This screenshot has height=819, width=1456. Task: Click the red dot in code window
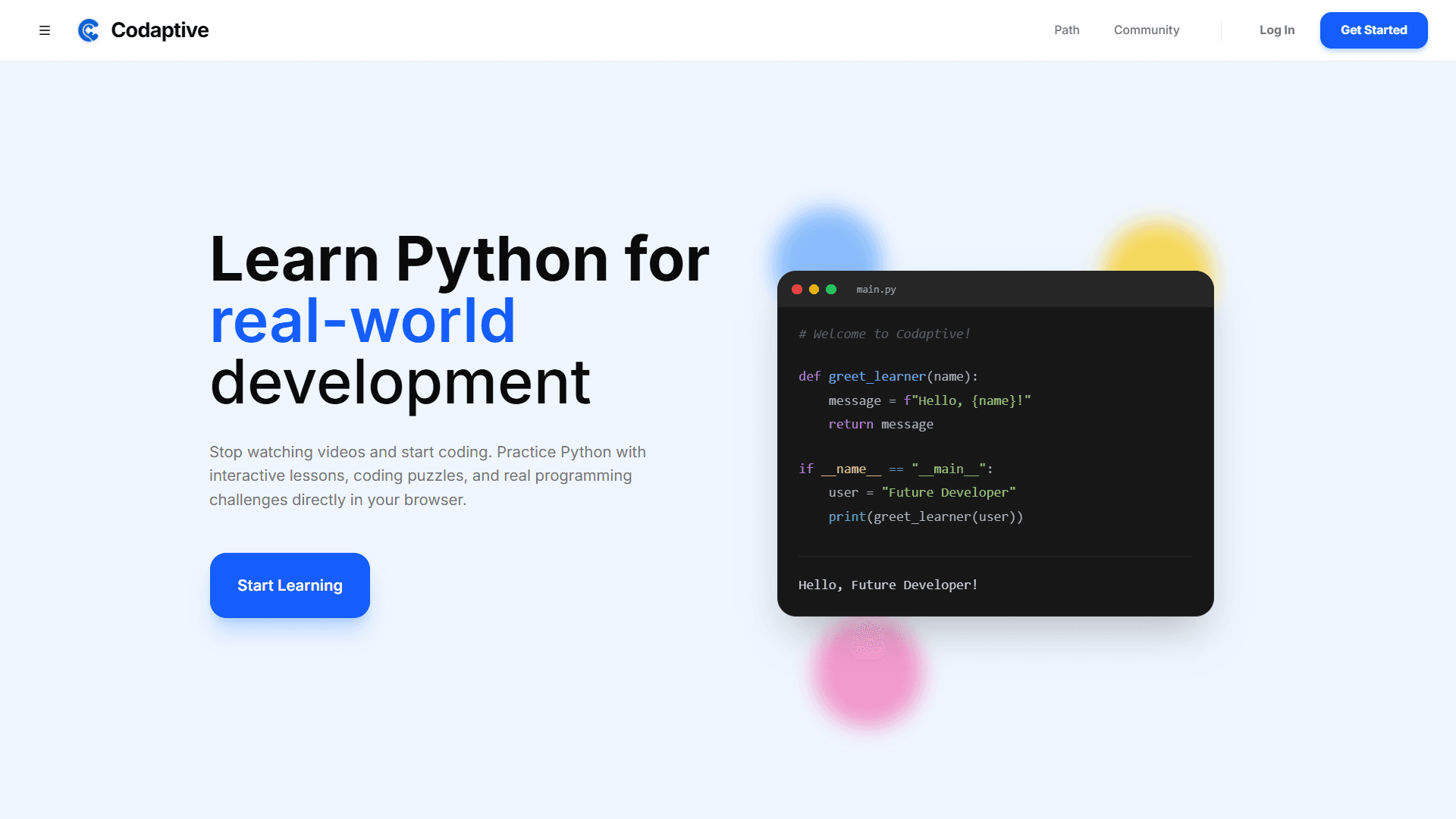point(797,290)
